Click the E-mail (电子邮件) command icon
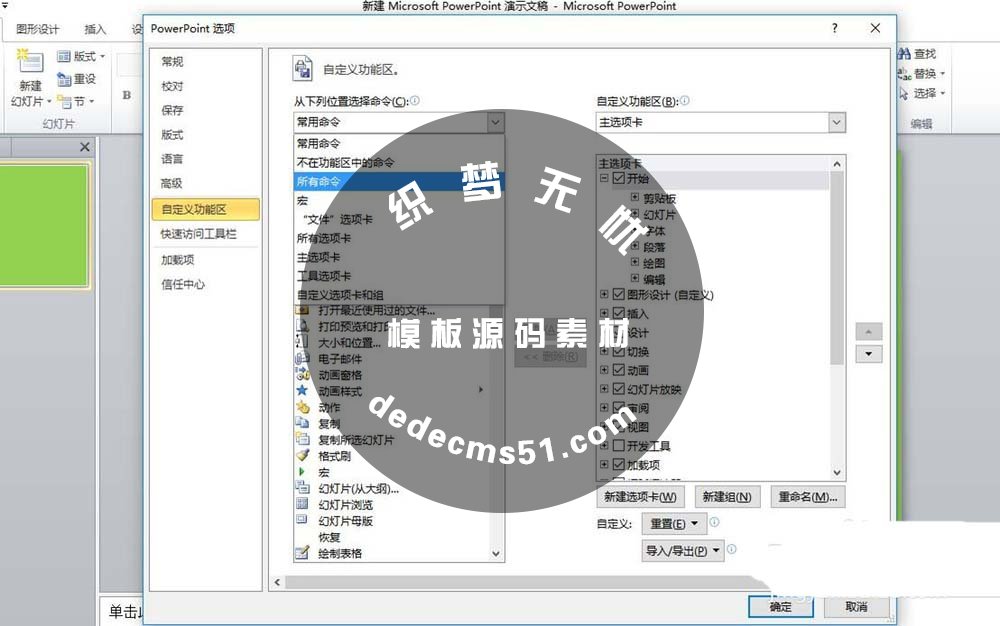Viewport: 1000px width, 626px height. click(x=300, y=358)
